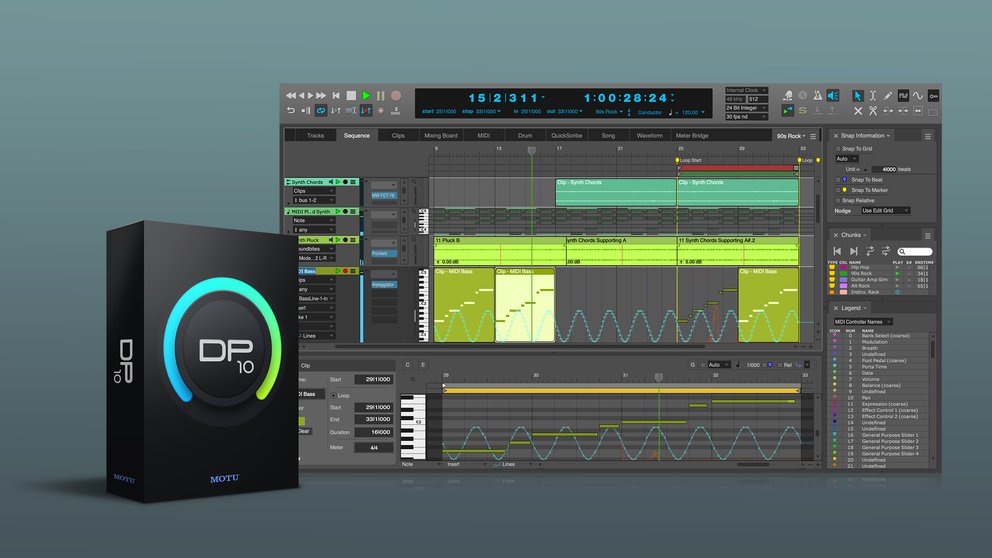Click the Chunks search field

[x=915, y=252]
